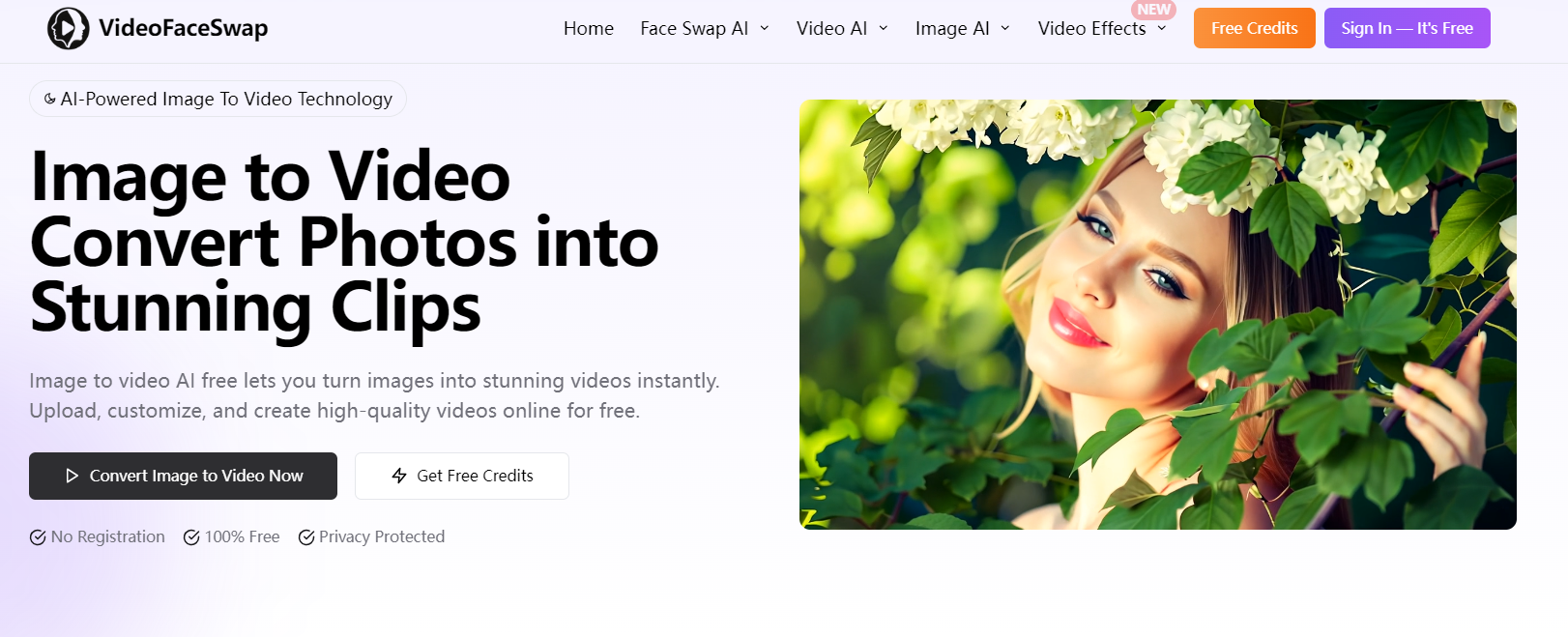Click the Get Free Credits button

pyautogui.click(x=461, y=476)
